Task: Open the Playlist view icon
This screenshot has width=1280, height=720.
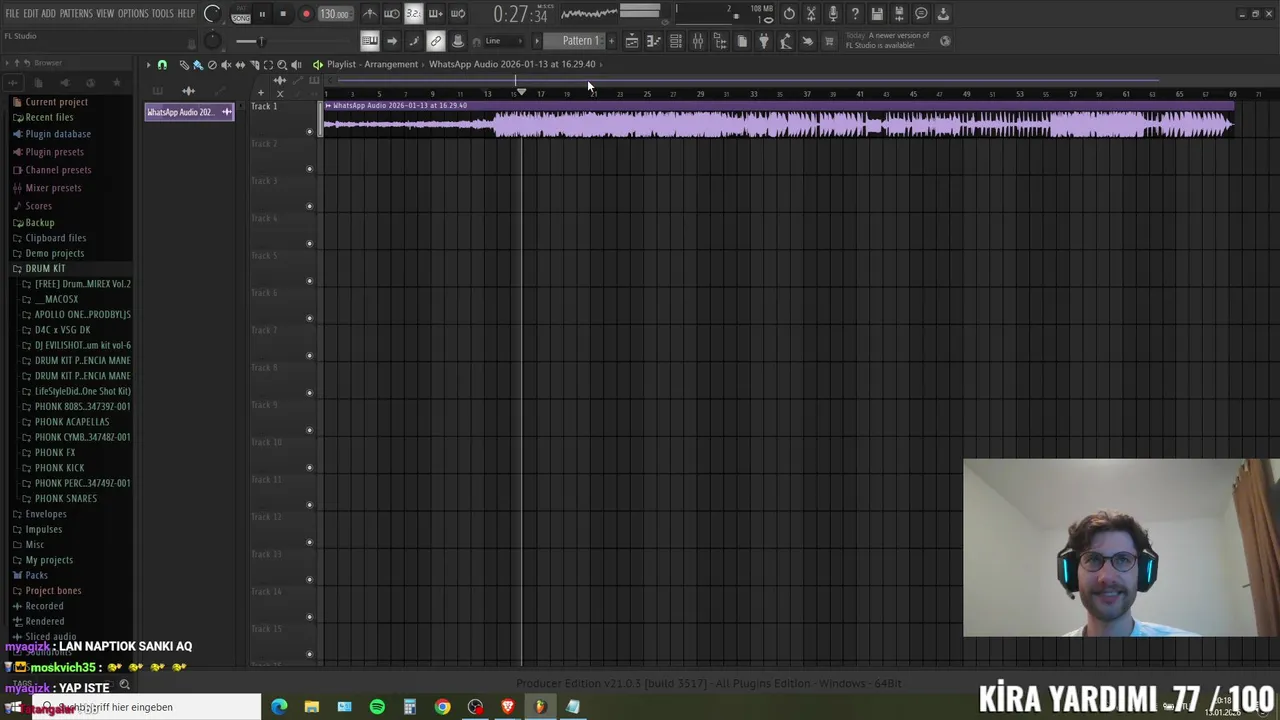Action: 632,41
